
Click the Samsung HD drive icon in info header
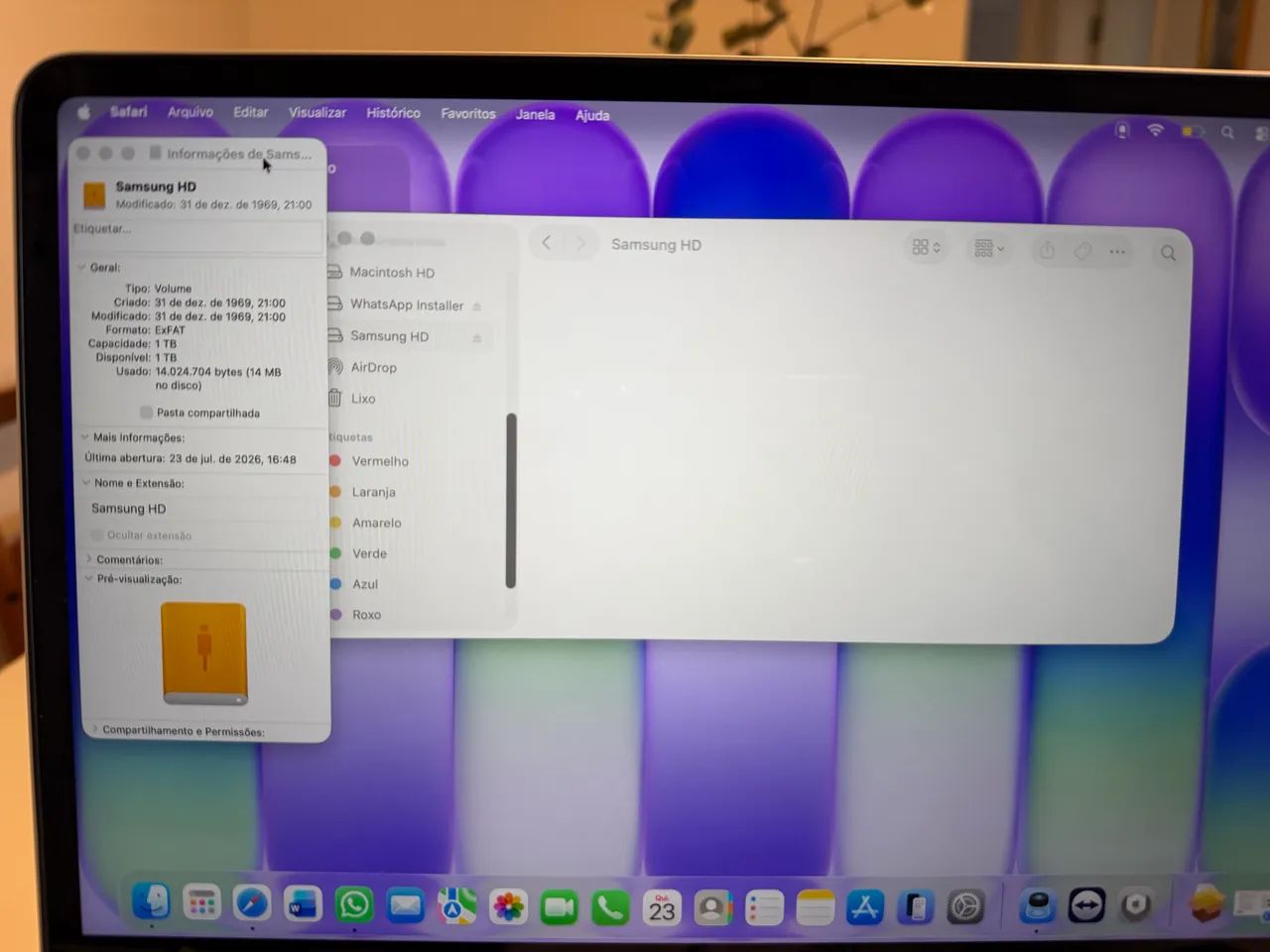click(94, 195)
